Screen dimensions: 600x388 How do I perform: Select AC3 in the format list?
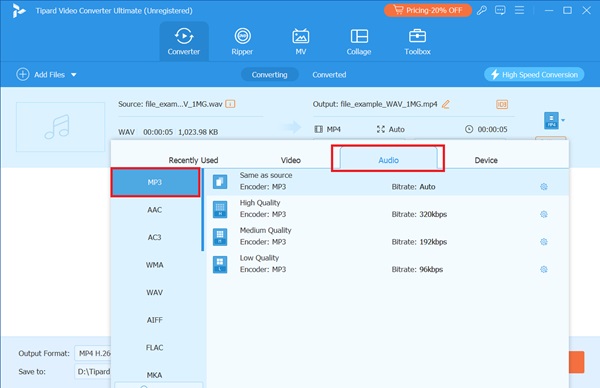(155, 237)
